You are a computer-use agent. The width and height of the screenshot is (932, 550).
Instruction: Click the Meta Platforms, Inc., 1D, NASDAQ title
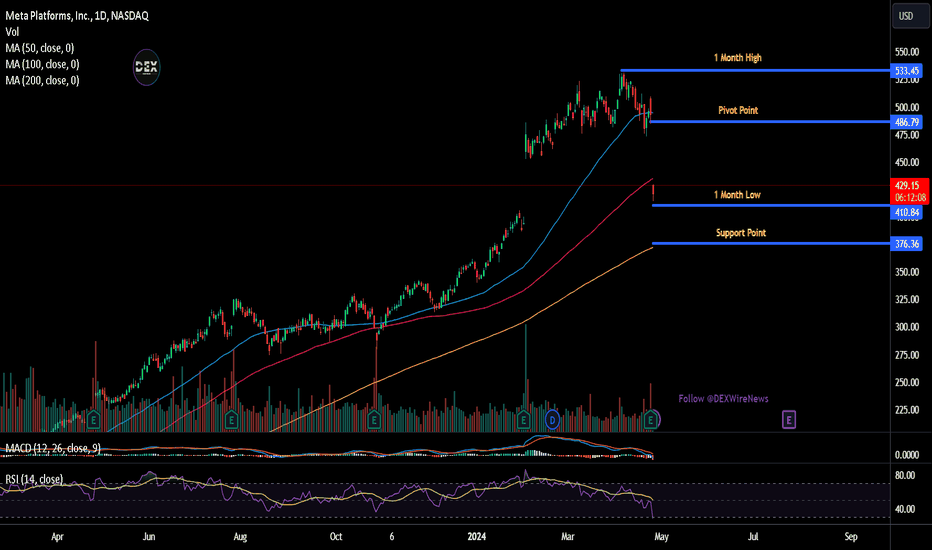click(77, 15)
